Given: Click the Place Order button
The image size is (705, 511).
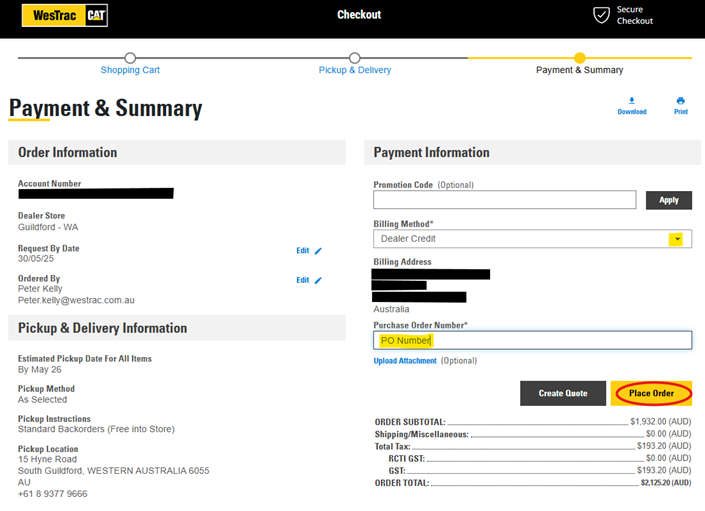Looking at the screenshot, I should click(x=651, y=393).
